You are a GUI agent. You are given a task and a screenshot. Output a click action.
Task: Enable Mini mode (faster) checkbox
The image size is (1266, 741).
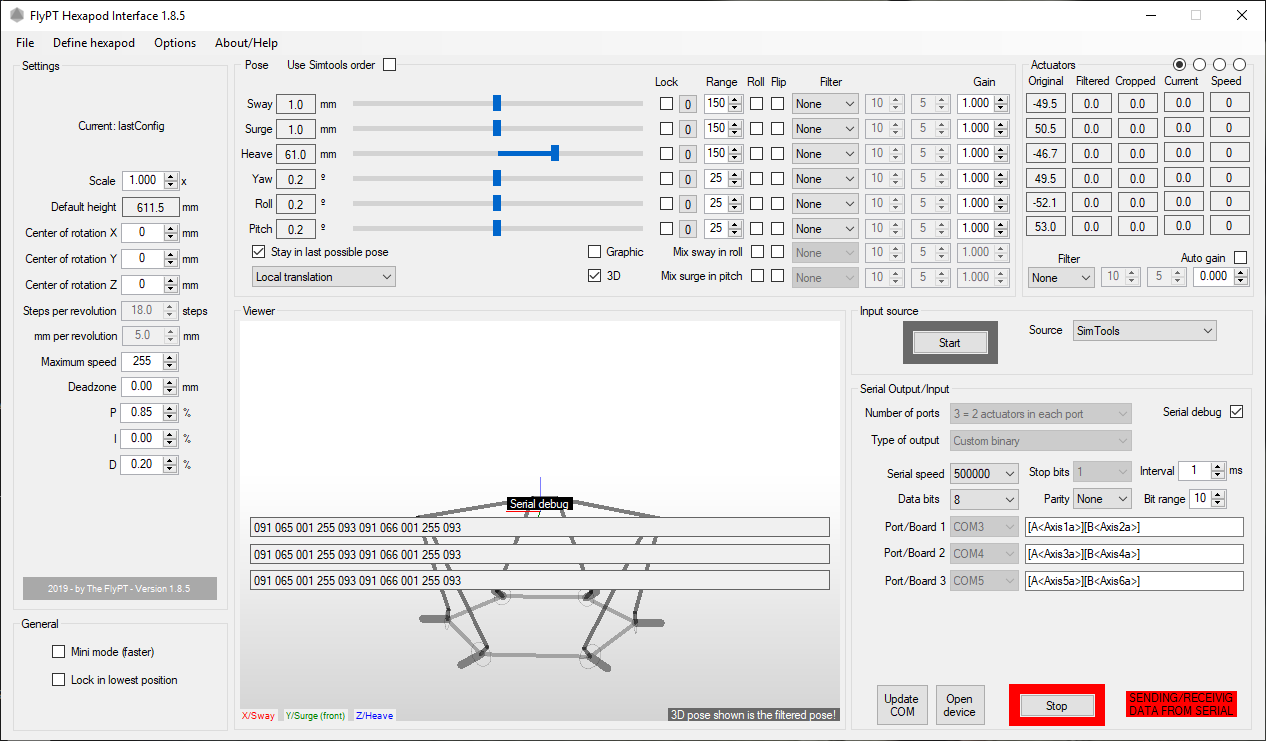coord(58,652)
